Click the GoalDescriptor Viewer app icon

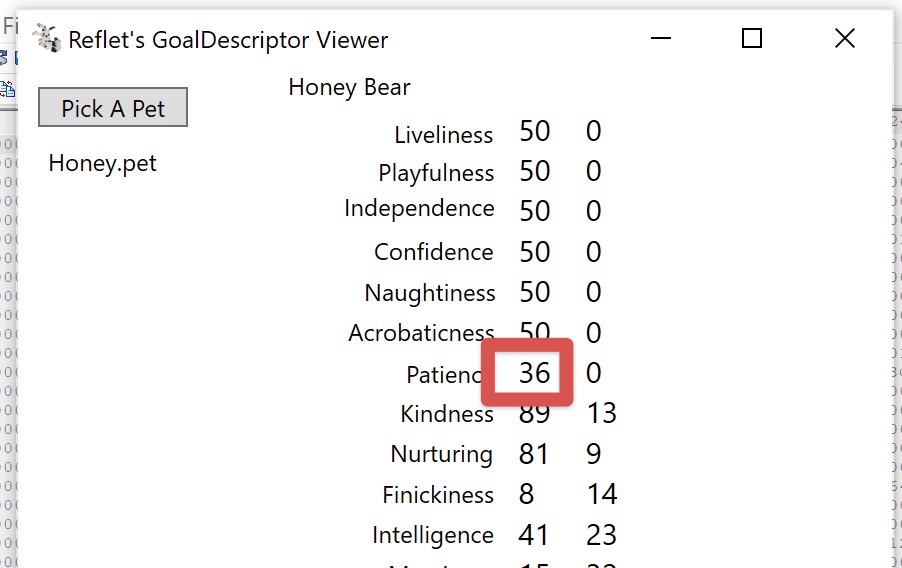(46, 39)
